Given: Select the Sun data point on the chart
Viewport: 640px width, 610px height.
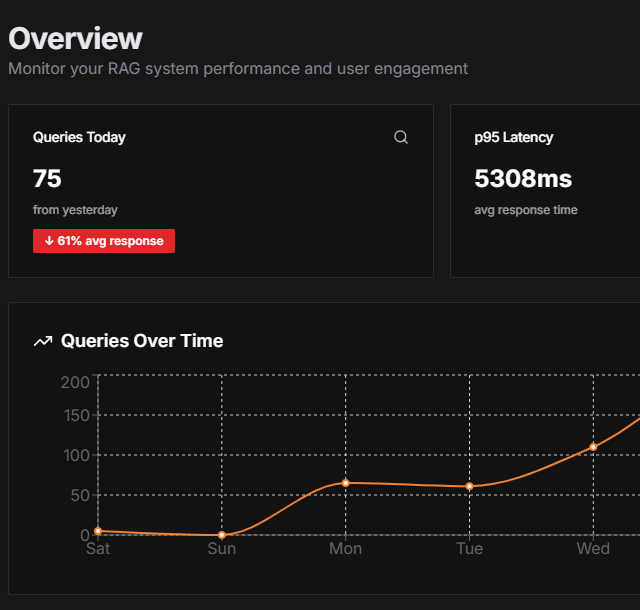Looking at the screenshot, I should point(222,535).
